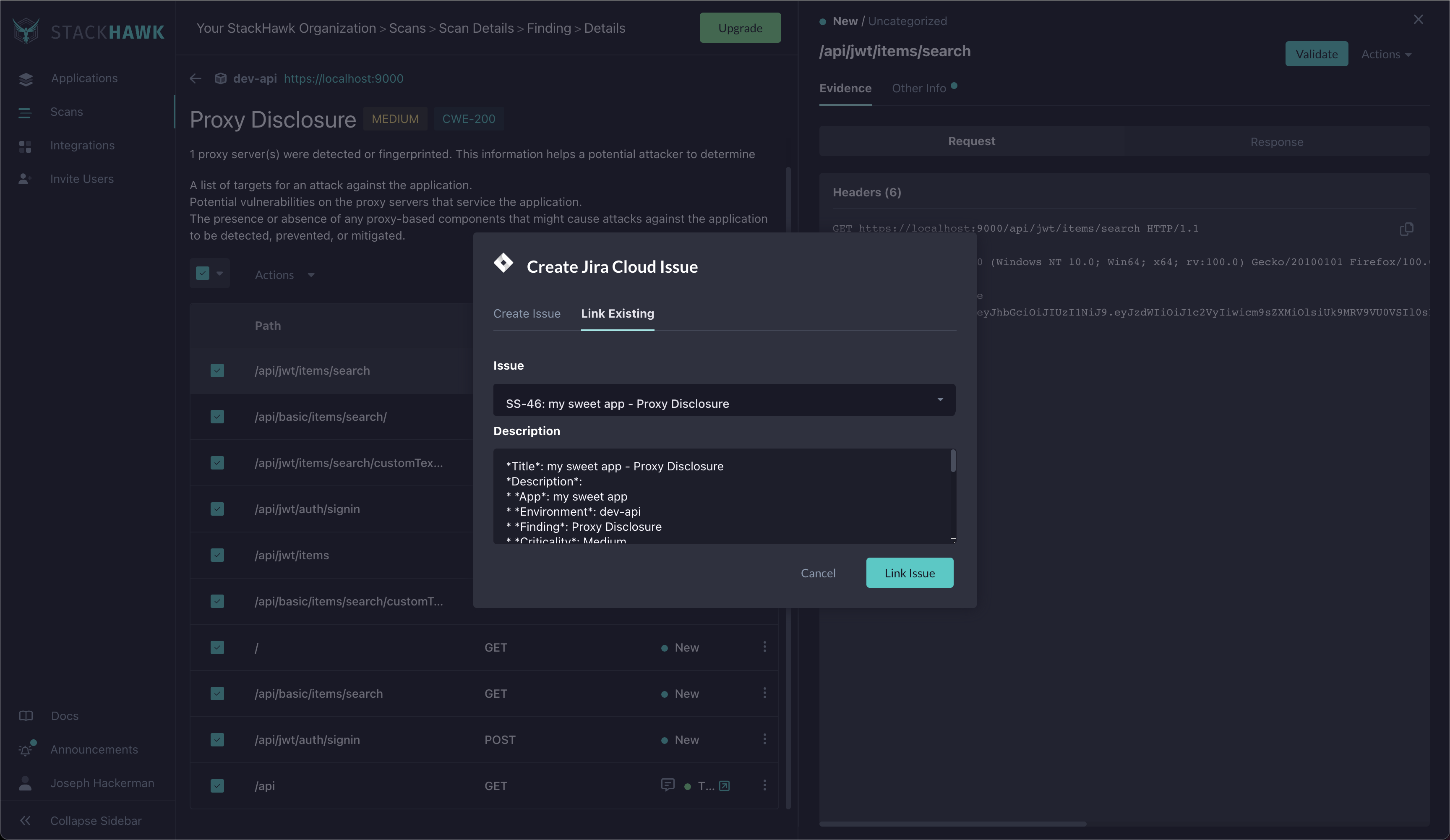Select the Create Issue tab

tap(527, 313)
